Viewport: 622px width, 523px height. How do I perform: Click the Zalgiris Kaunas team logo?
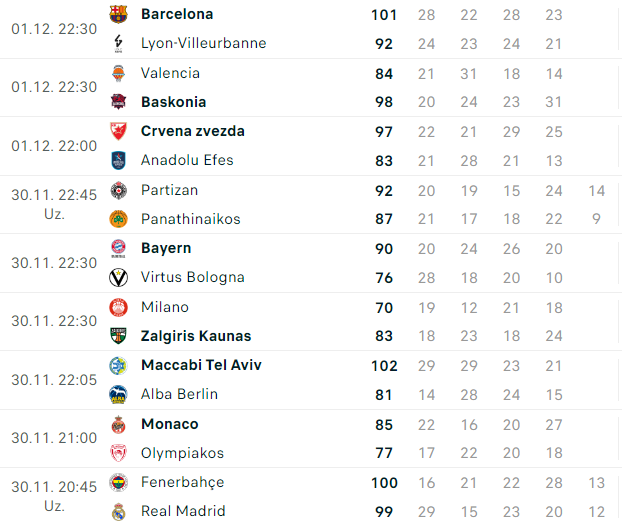click(x=119, y=336)
